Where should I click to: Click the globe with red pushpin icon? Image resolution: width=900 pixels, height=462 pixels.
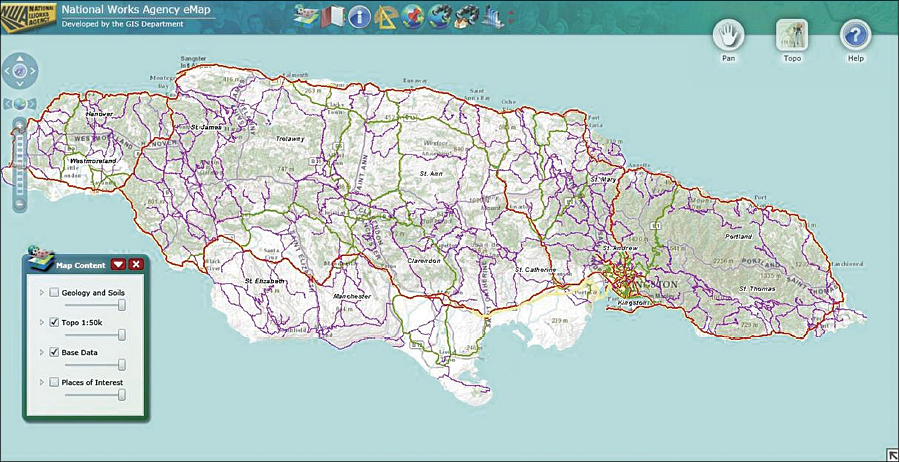coord(413,17)
